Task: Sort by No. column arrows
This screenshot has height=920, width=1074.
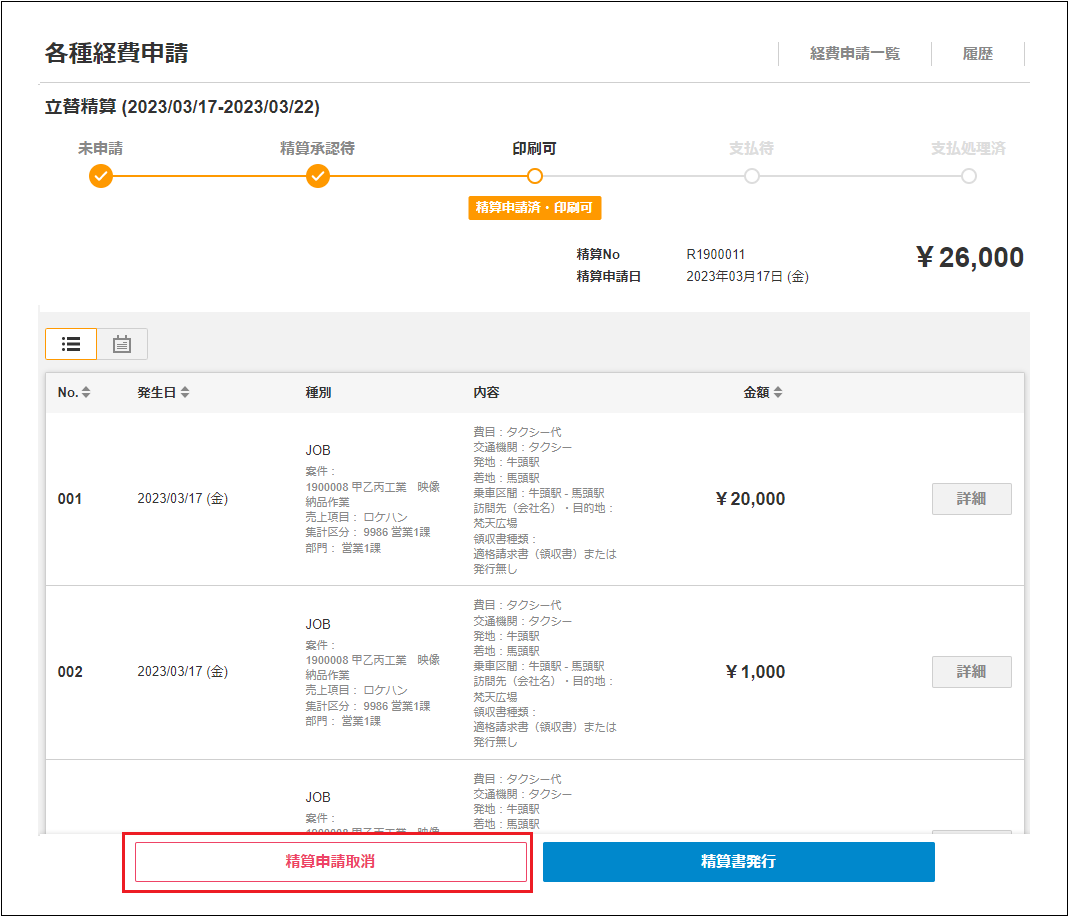Action: coord(86,393)
